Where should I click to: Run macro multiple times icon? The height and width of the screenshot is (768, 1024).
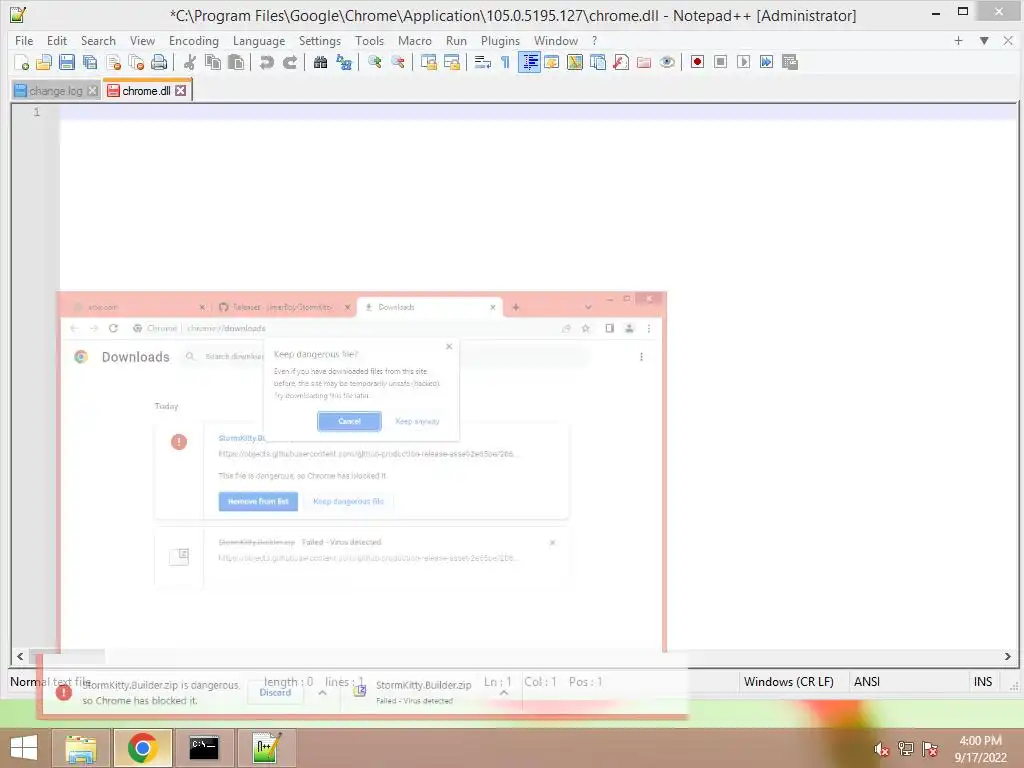tap(767, 62)
